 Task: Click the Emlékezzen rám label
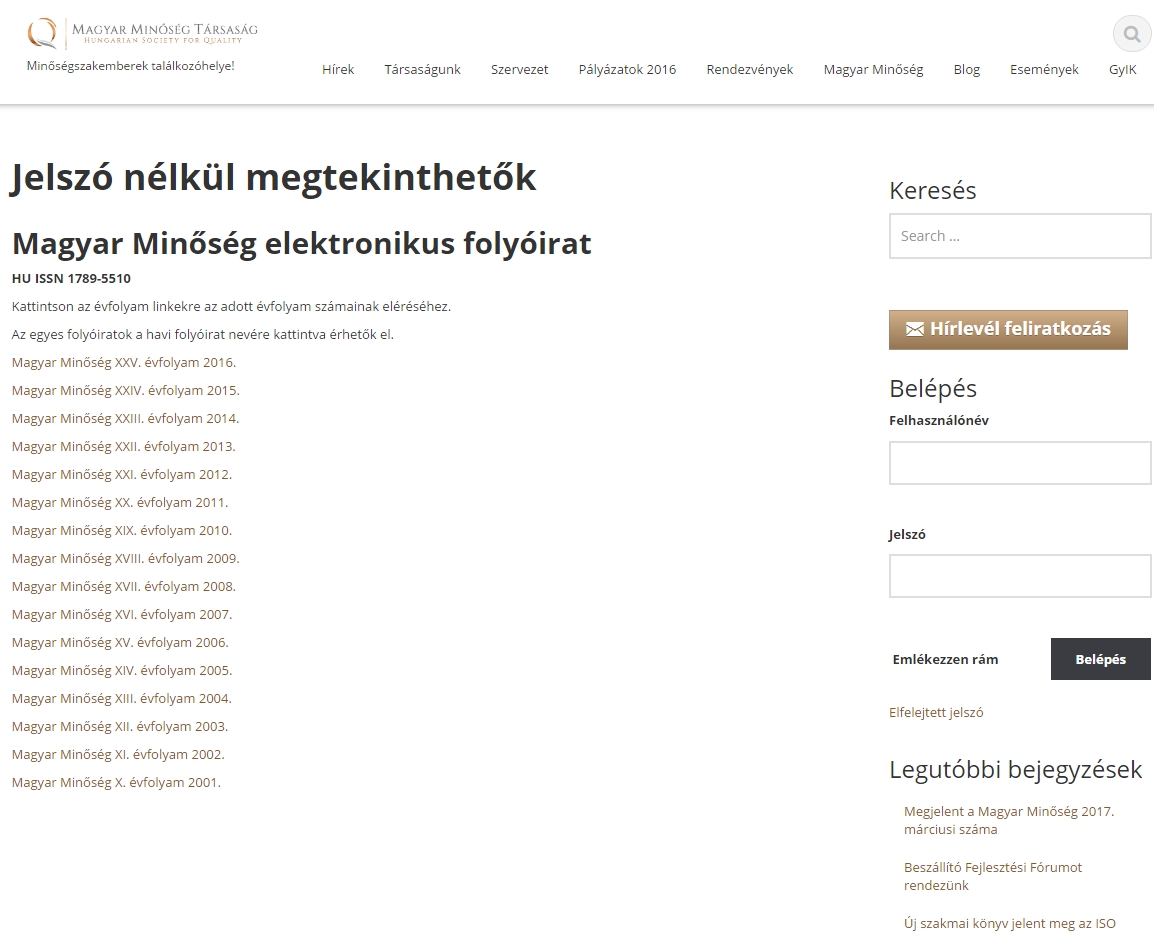point(945,659)
